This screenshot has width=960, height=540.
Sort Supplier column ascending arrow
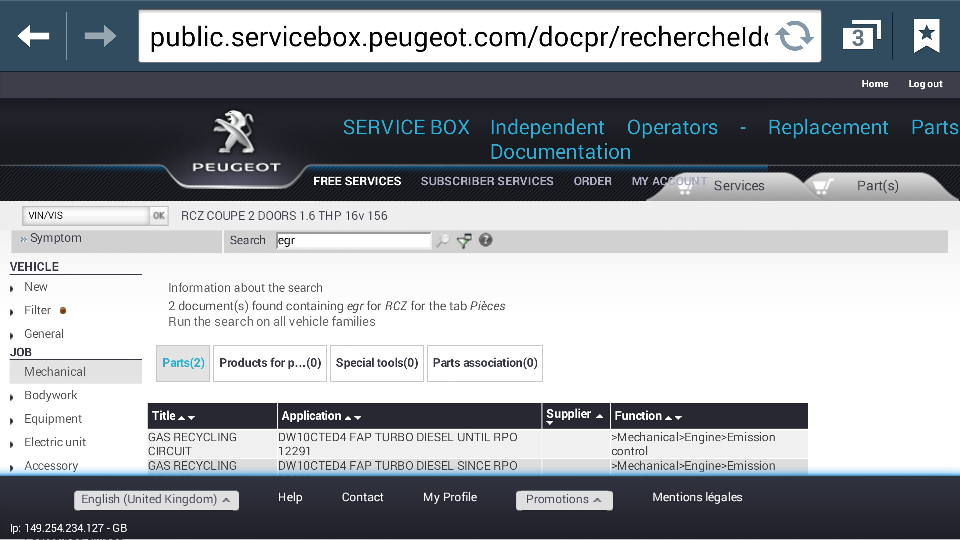(x=599, y=416)
